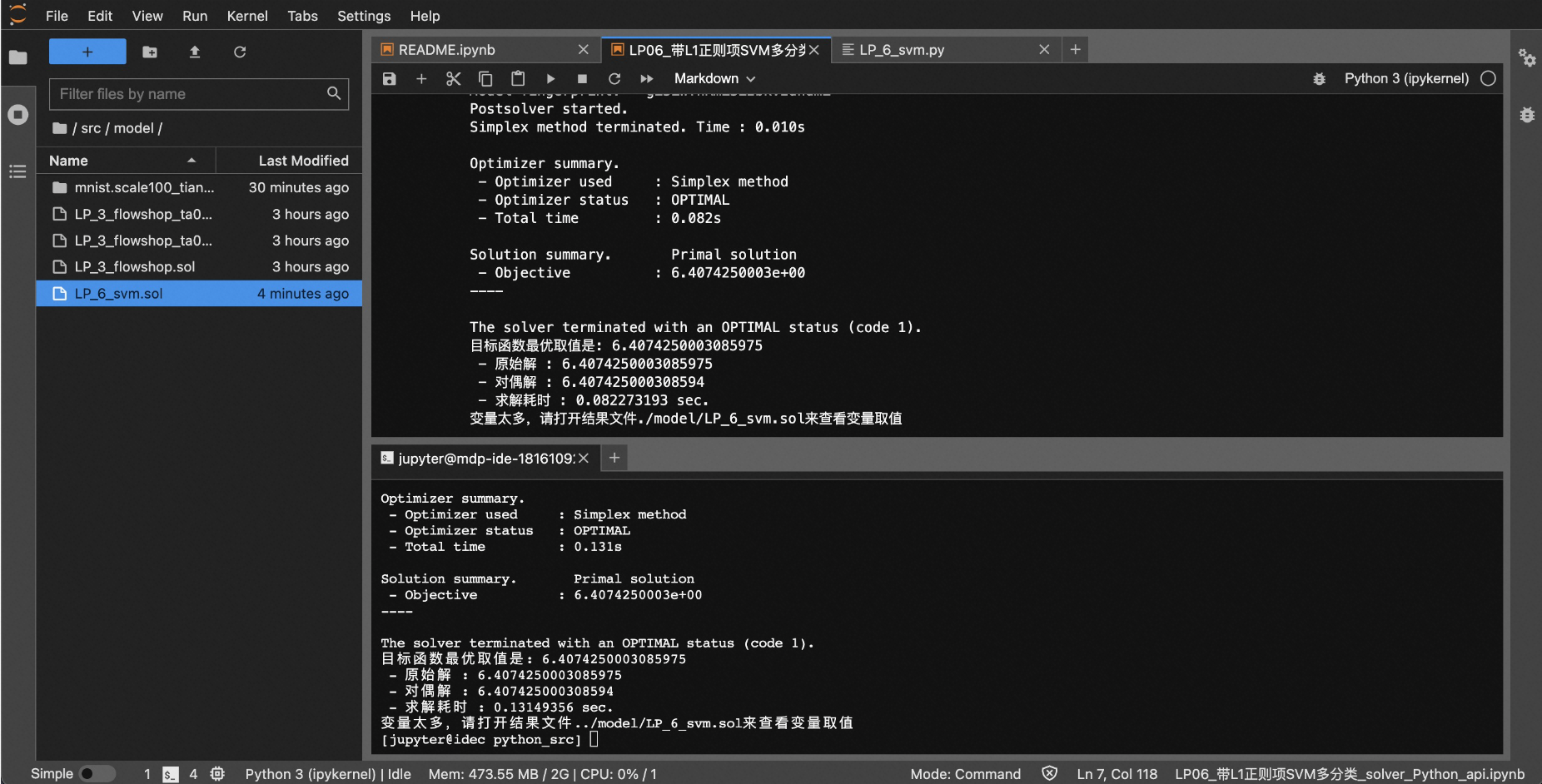Interrupt the kernel with stop button

pyautogui.click(x=582, y=78)
